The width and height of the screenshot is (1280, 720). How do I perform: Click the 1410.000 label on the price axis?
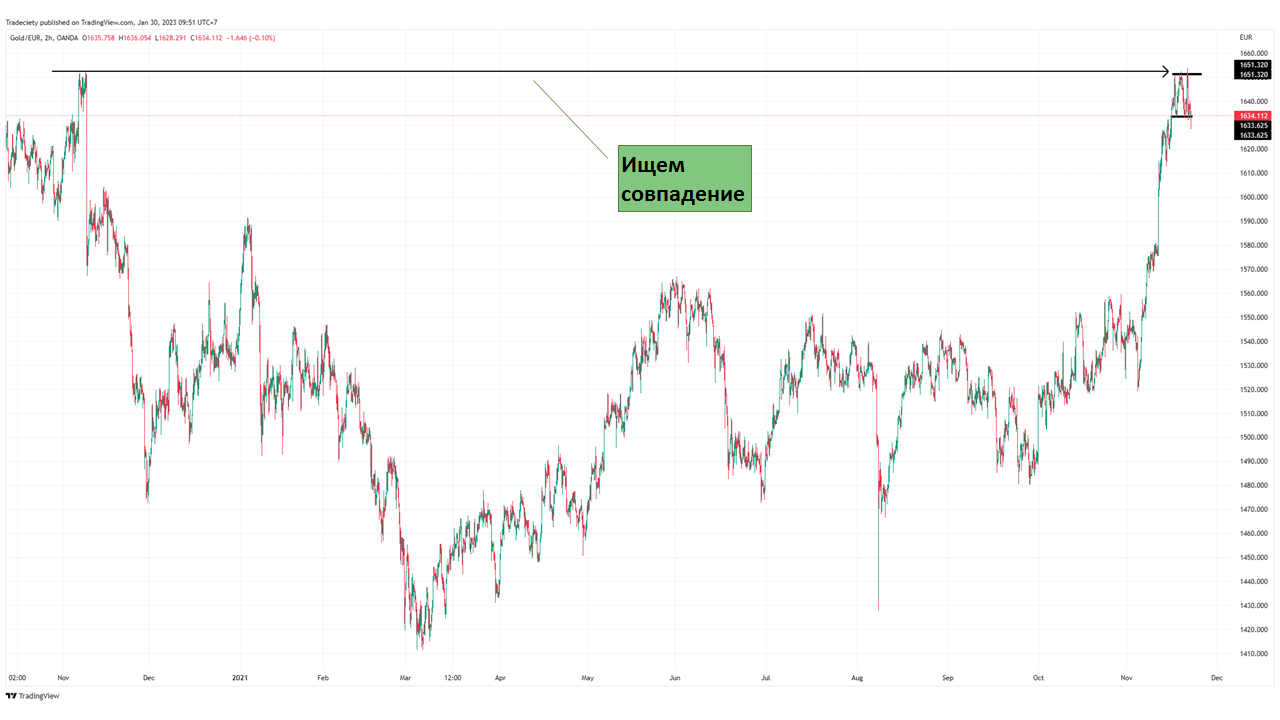point(1253,654)
